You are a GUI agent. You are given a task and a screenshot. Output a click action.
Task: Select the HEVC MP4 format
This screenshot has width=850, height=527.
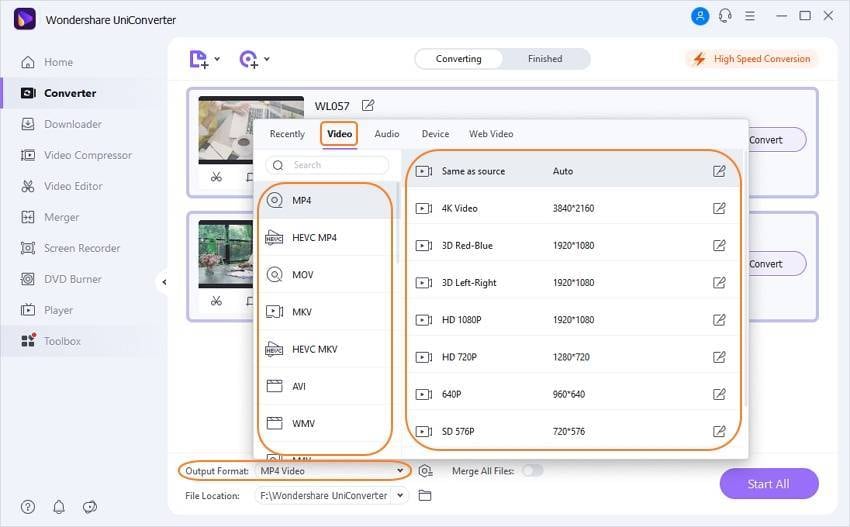(325, 237)
